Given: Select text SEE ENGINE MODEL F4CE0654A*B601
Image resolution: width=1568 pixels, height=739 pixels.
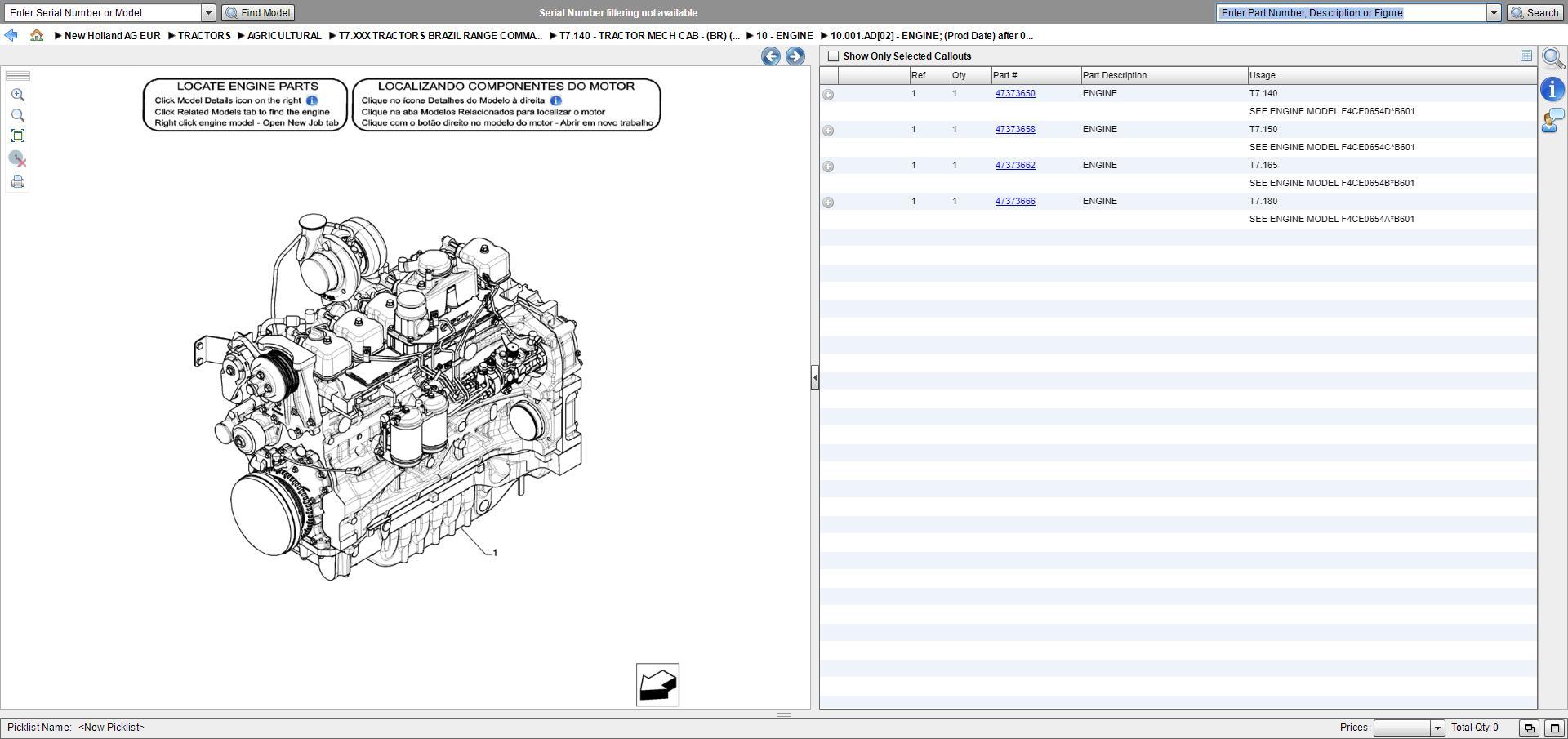Looking at the screenshot, I should [x=1332, y=219].
